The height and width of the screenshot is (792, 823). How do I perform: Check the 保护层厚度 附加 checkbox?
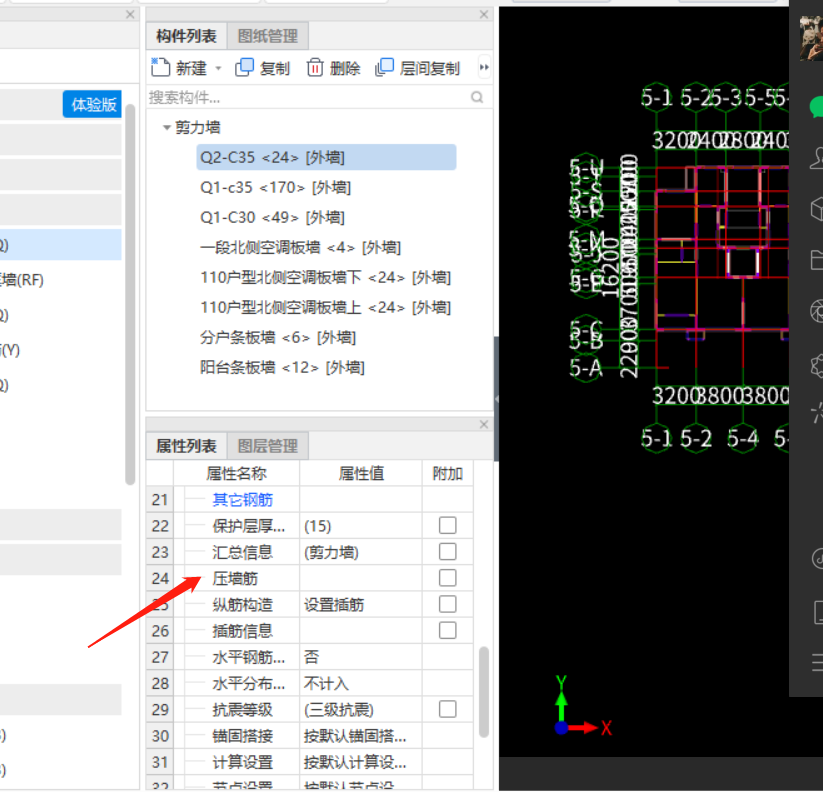(x=447, y=525)
